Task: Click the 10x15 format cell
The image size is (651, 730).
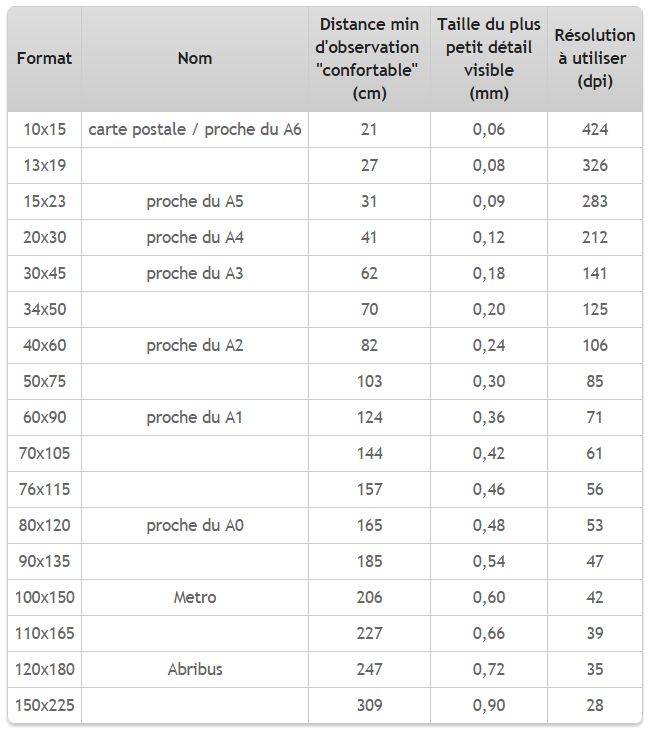Action: coord(44,129)
